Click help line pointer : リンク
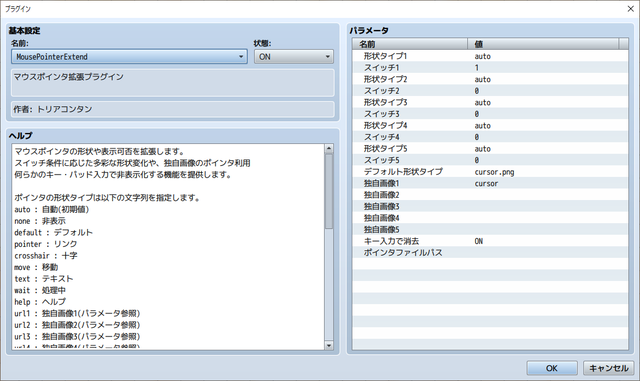The image size is (640, 381). [46, 244]
